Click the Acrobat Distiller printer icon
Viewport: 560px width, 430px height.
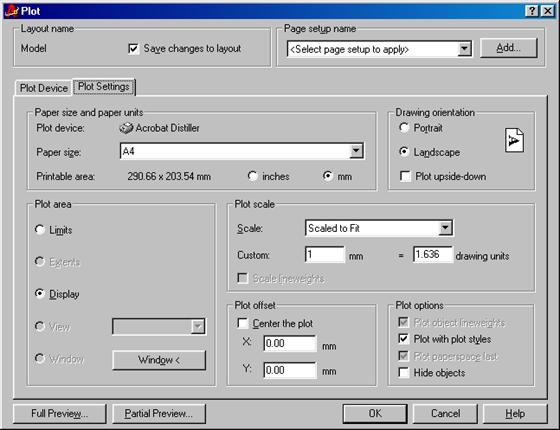coord(126,128)
